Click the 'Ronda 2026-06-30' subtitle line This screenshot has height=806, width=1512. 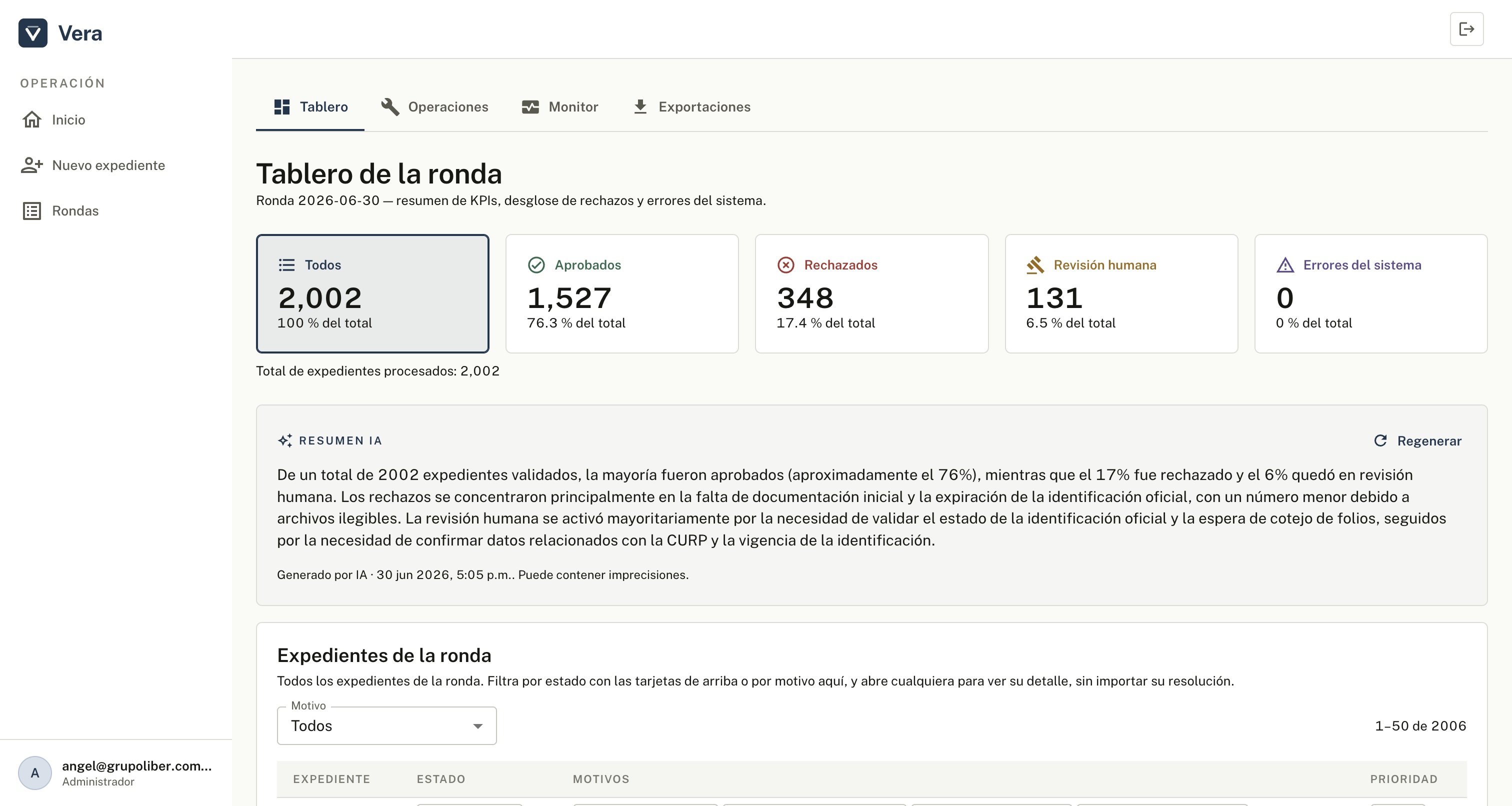(x=510, y=200)
